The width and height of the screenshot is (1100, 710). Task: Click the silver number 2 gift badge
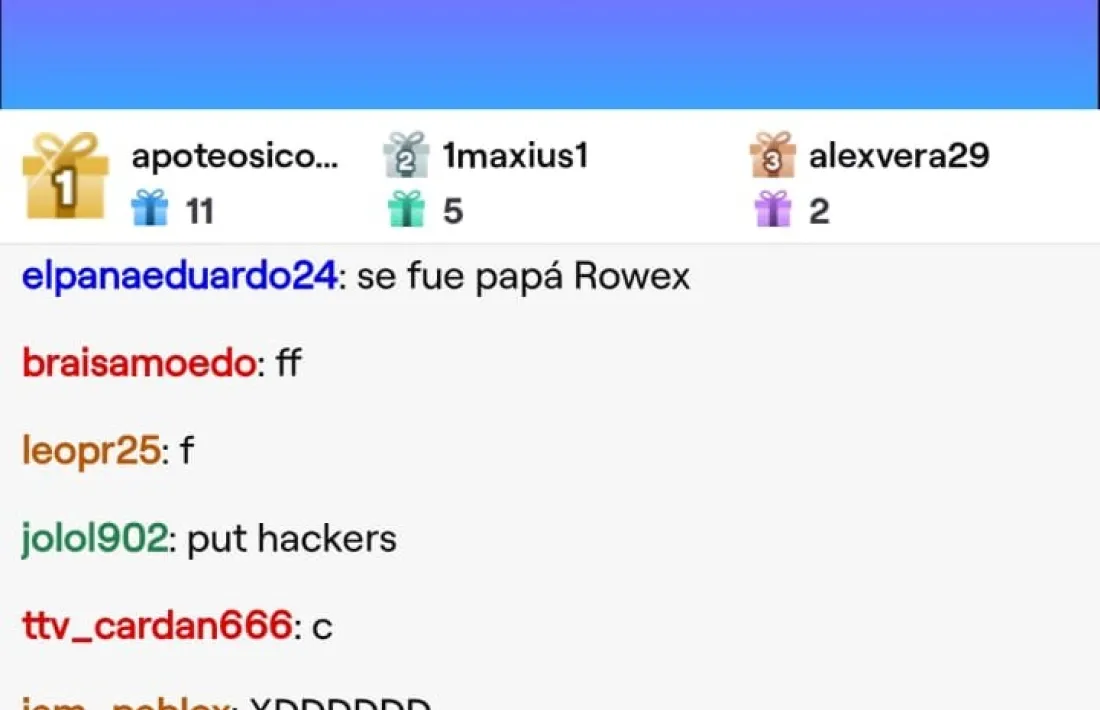(406, 154)
